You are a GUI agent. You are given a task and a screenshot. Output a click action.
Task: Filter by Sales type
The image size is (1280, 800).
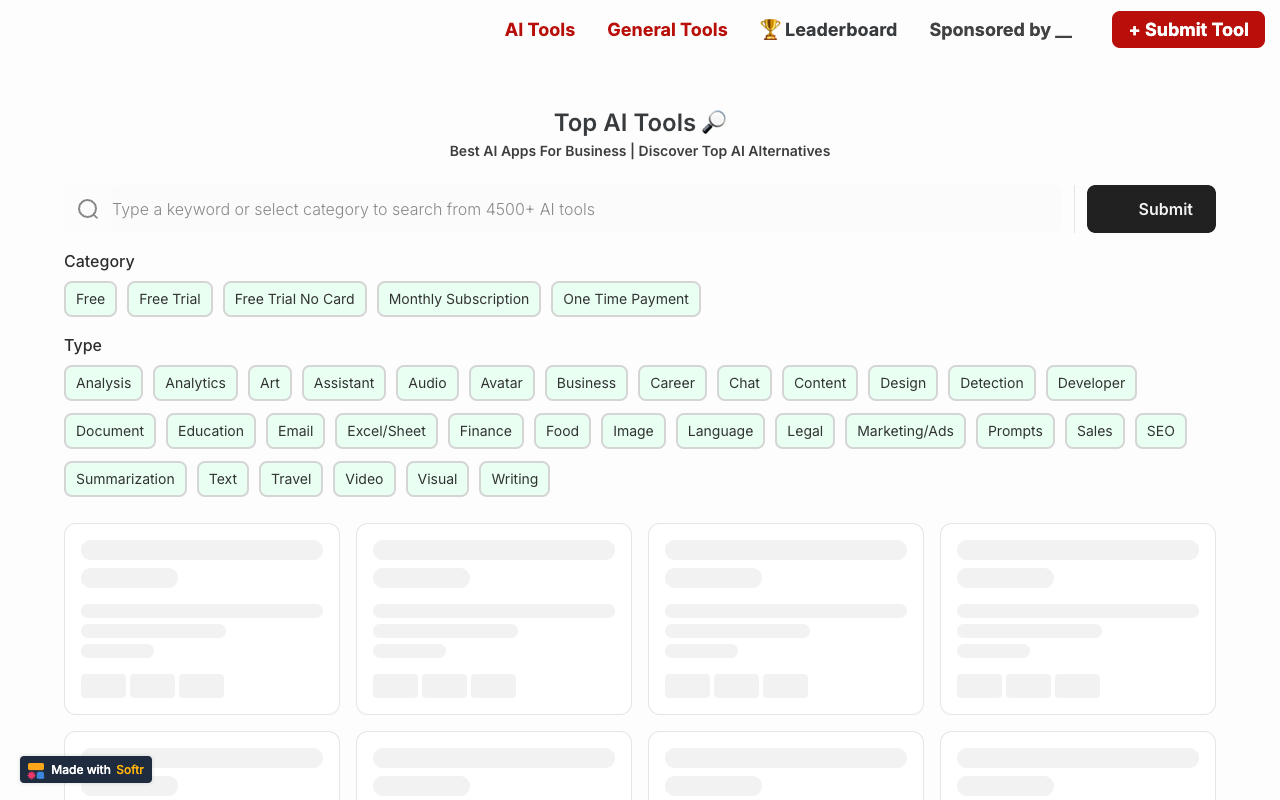[x=1095, y=431]
